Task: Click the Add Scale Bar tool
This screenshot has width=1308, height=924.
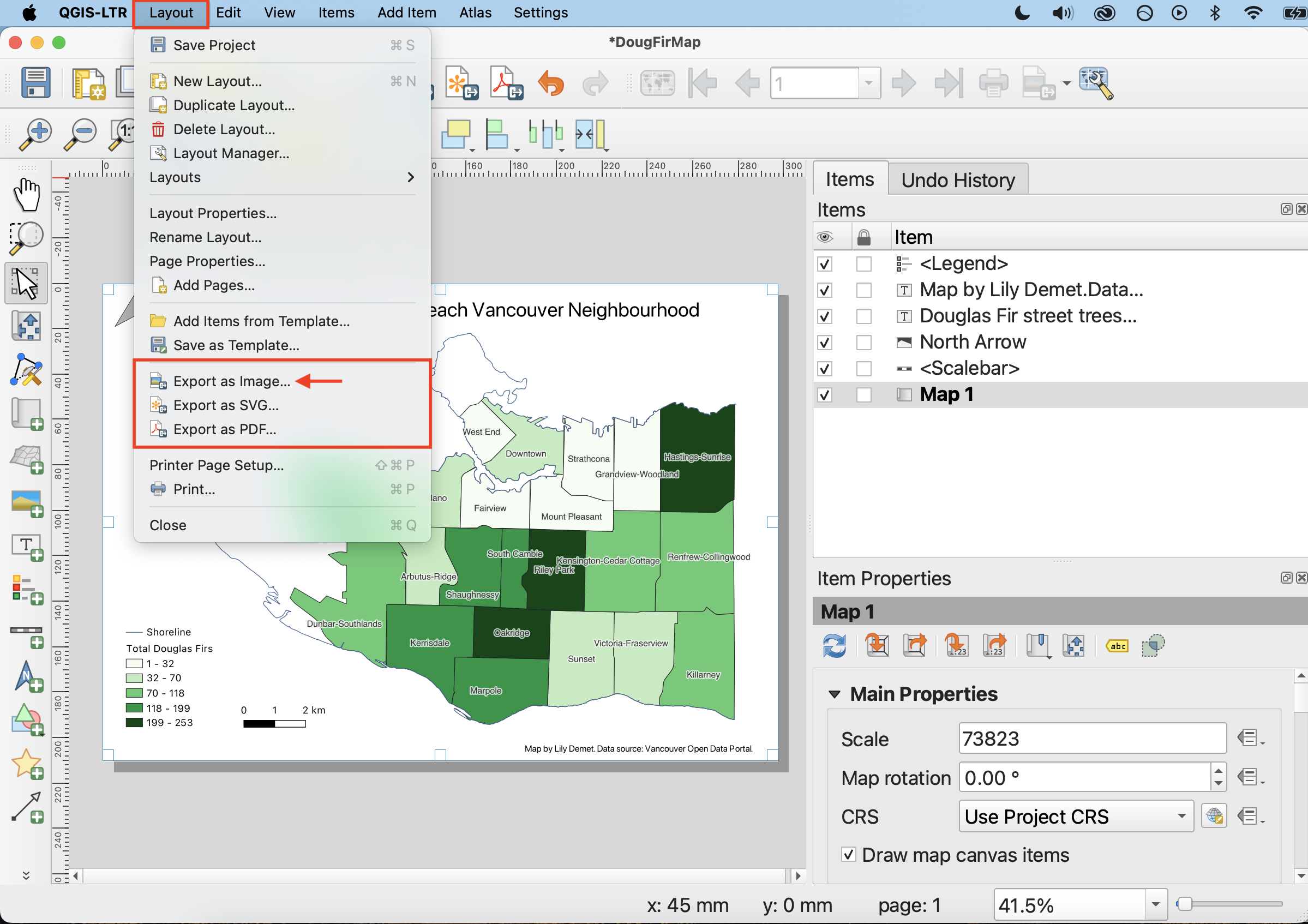Action: (27, 635)
